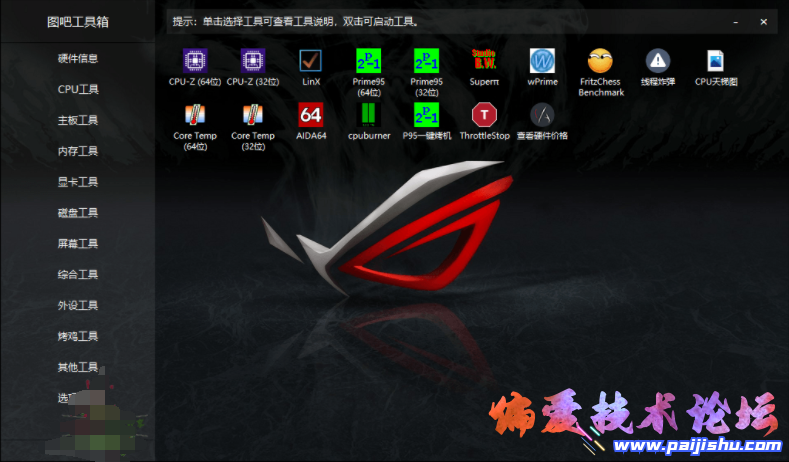Select the AIDA64 icon
This screenshot has width=789, height=462.
pyautogui.click(x=310, y=114)
